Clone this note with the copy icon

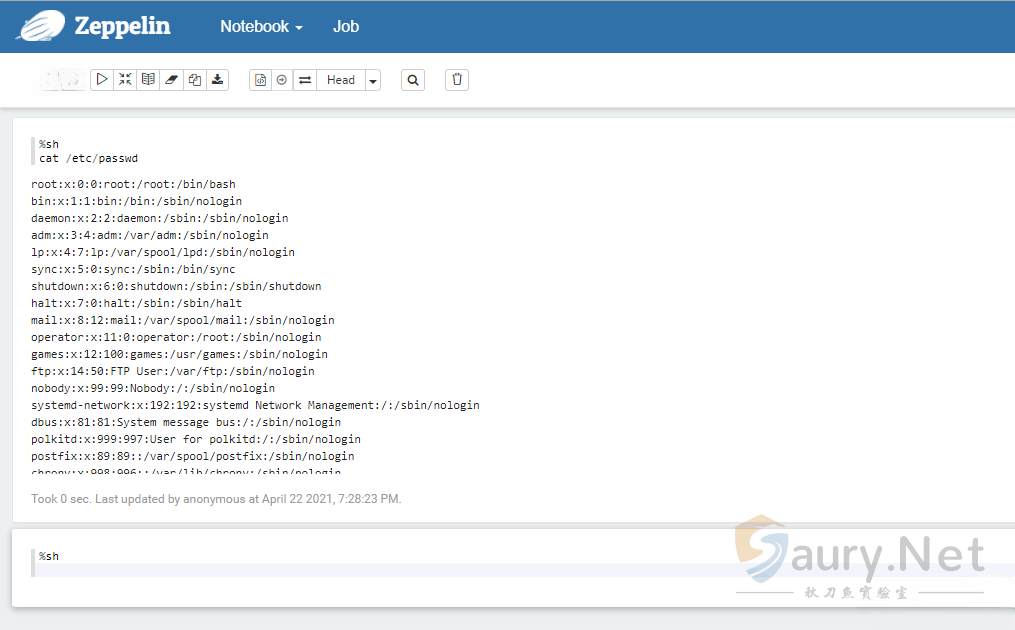(x=195, y=80)
